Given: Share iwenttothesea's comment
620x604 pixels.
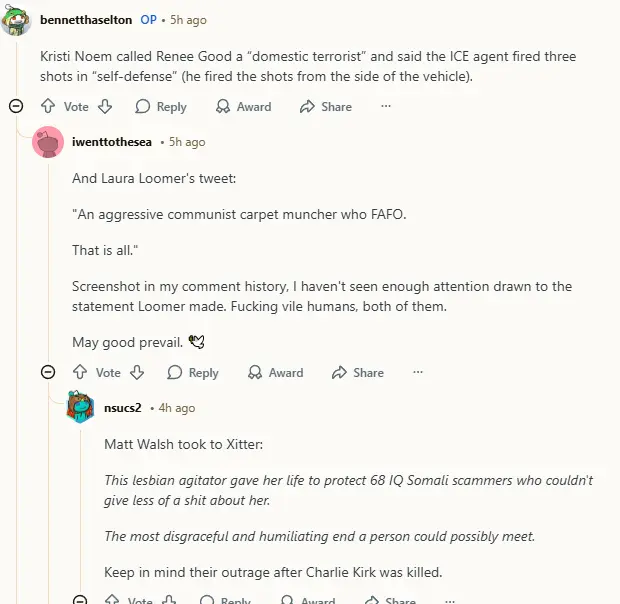Looking at the screenshot, I should pyautogui.click(x=358, y=372).
